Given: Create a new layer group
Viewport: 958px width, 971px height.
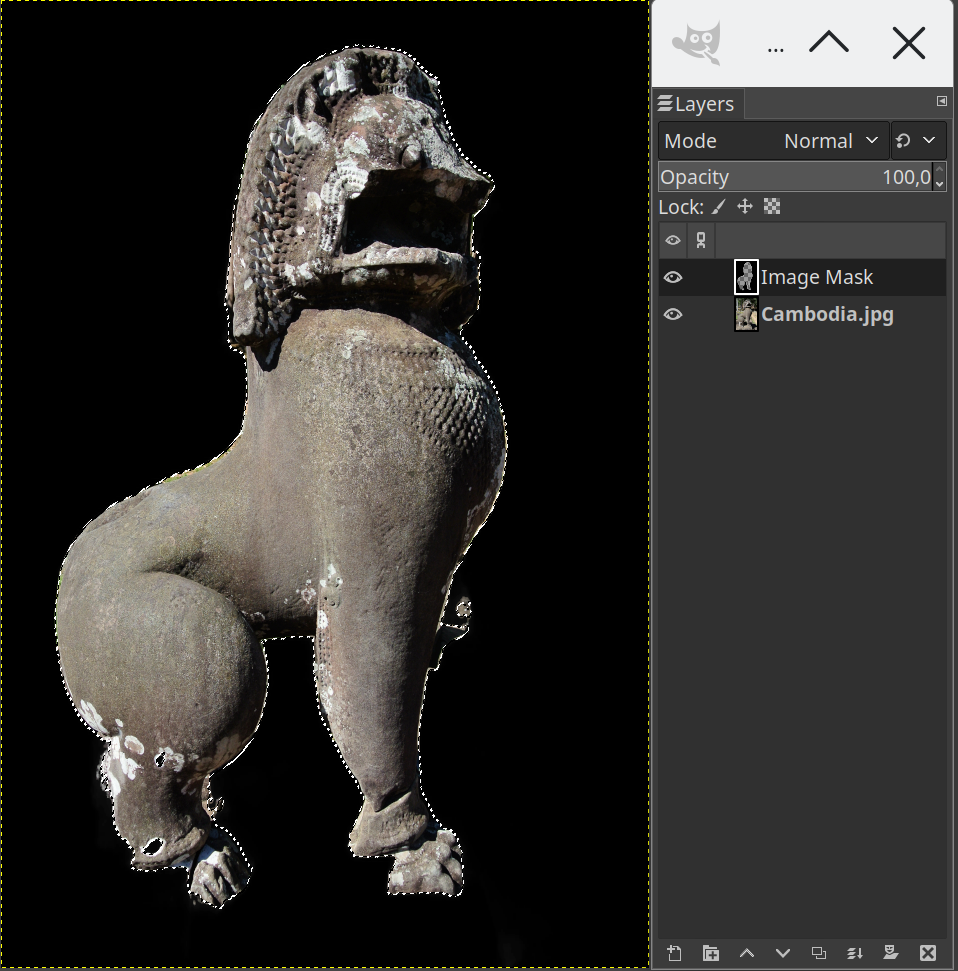Looking at the screenshot, I should (710, 953).
